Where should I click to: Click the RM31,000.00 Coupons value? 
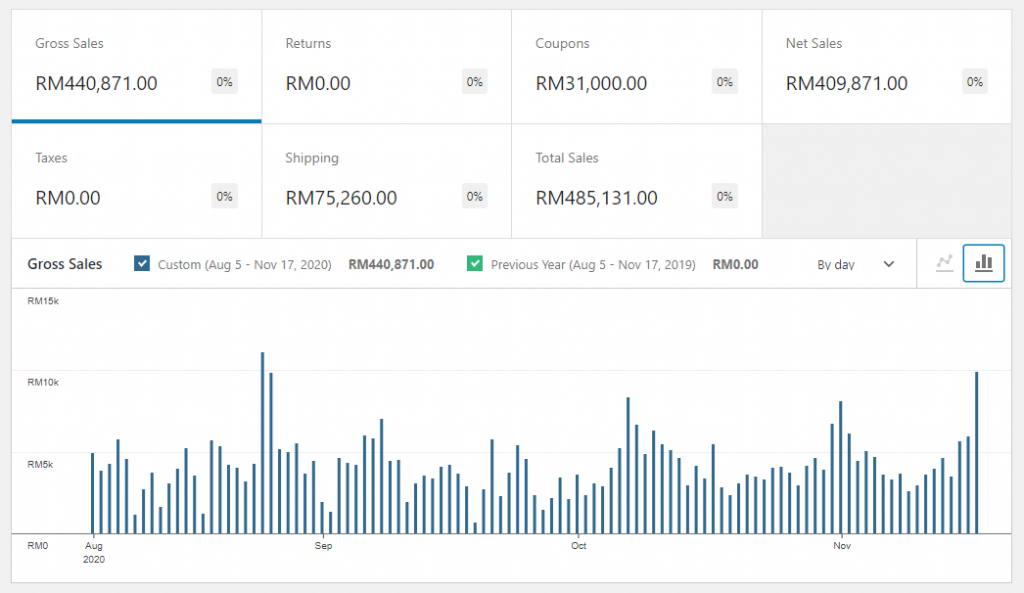coord(591,84)
